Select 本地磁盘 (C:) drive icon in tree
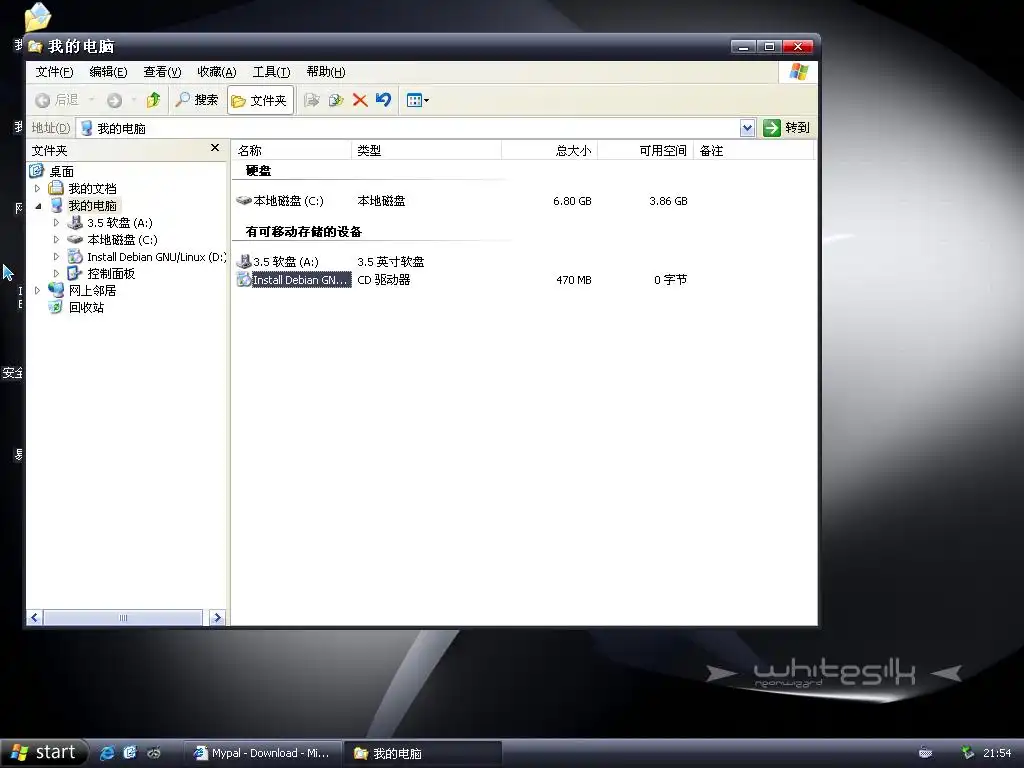 pos(75,240)
